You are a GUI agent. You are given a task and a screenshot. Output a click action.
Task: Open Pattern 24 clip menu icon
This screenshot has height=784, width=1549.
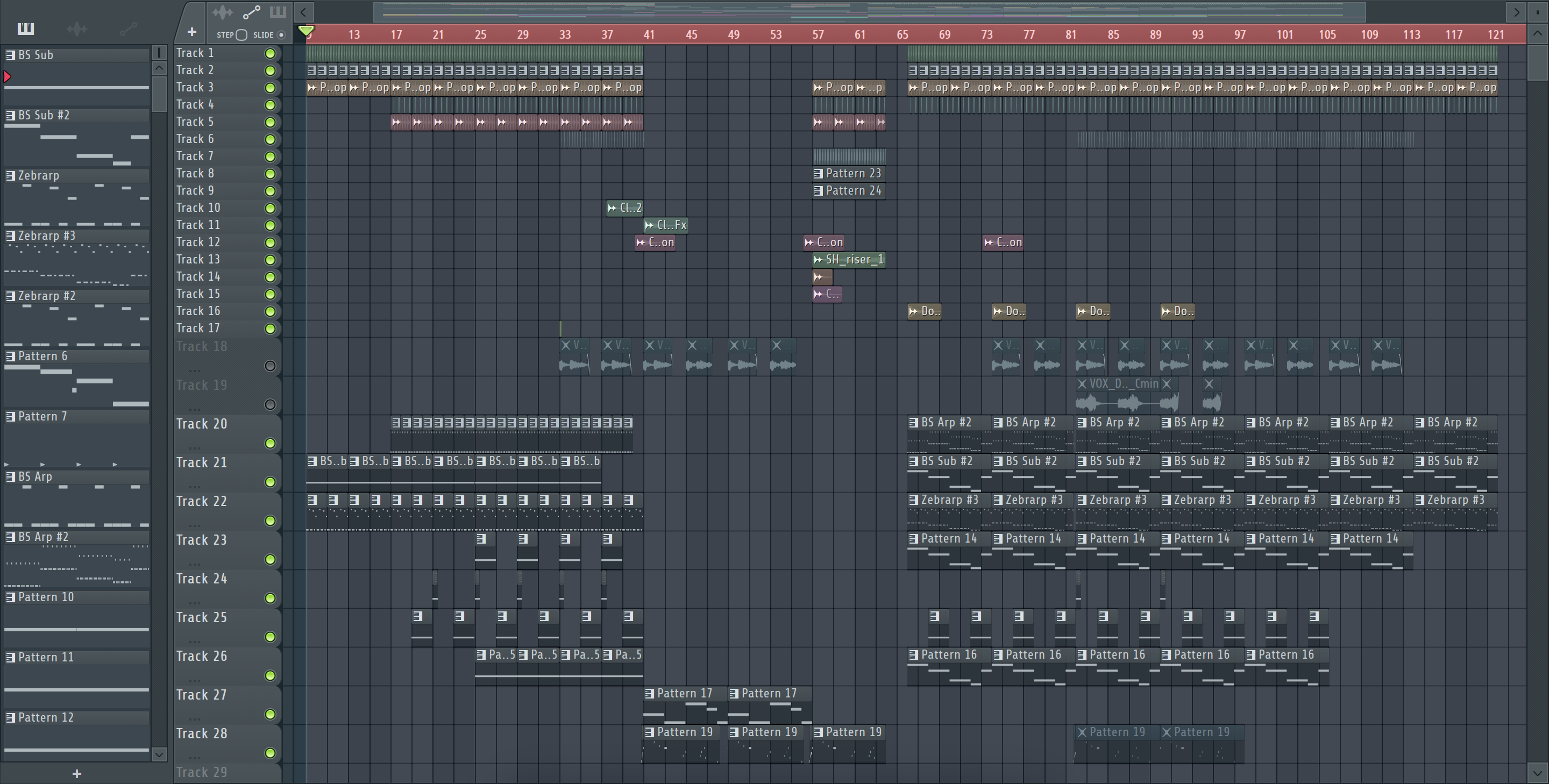818,191
